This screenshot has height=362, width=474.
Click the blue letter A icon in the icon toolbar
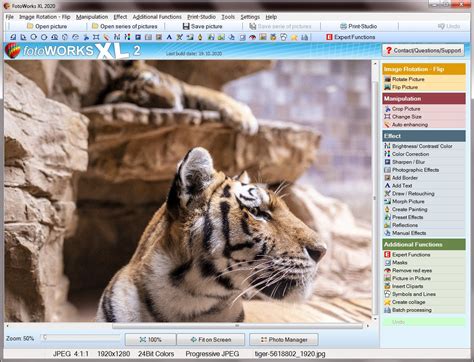point(169,37)
